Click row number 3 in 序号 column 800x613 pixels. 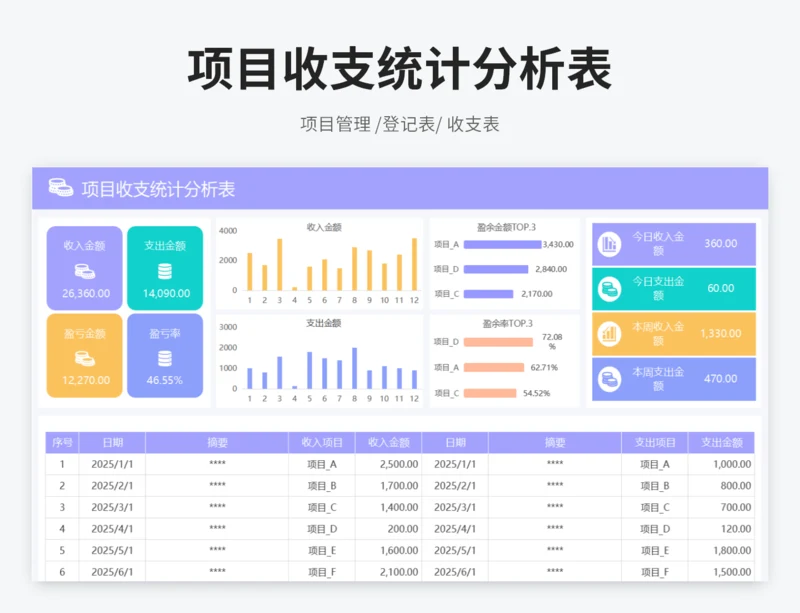coord(62,507)
